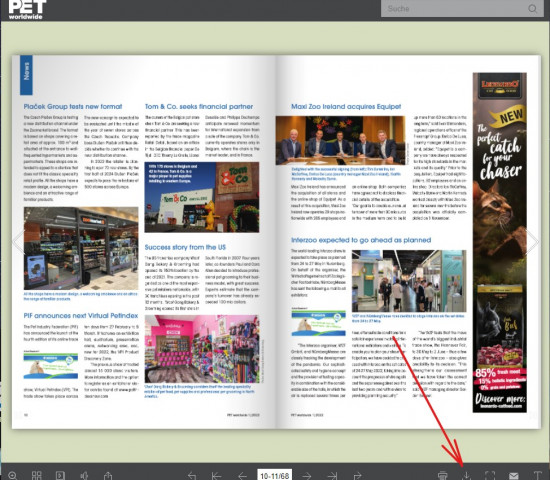Download the magazine with download icon
The height and width of the screenshot is (480, 550).
pyautogui.click(x=466, y=475)
